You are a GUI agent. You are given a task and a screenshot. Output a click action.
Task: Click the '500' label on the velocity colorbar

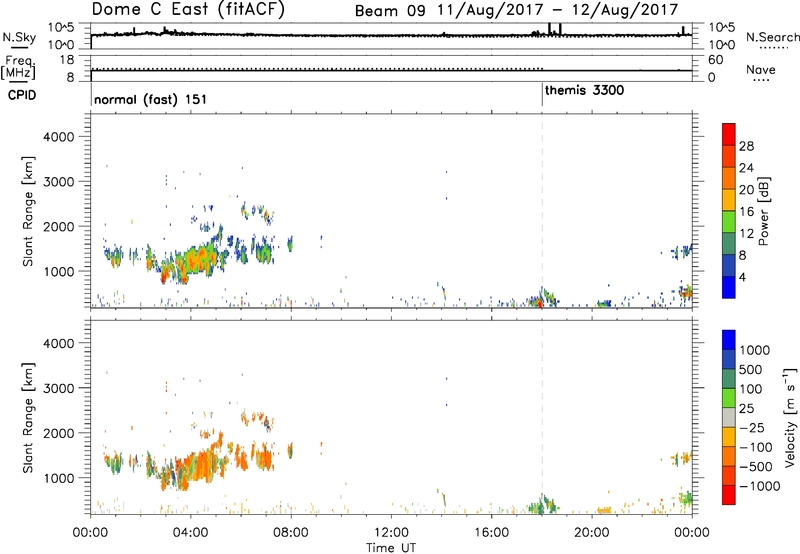(751, 369)
